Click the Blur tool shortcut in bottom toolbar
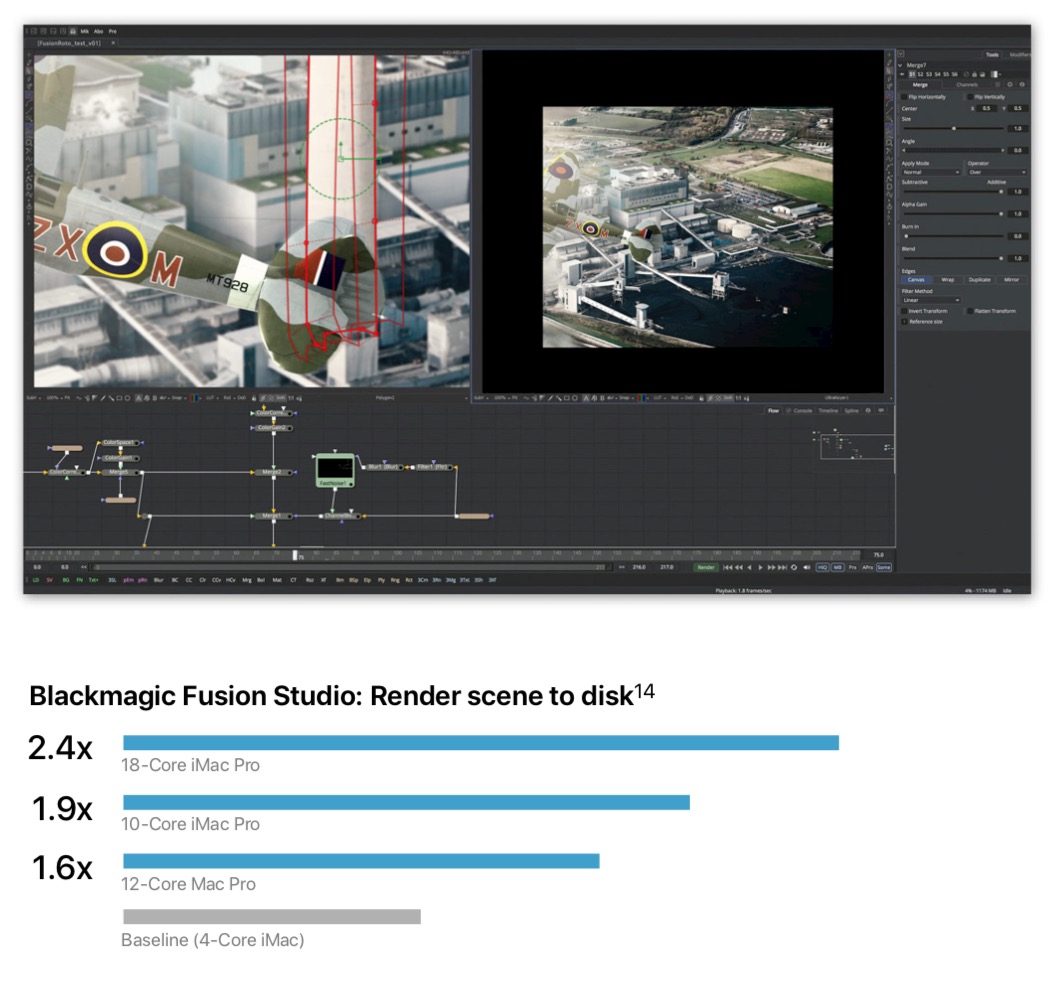This screenshot has width=1052, height=994. (x=158, y=579)
